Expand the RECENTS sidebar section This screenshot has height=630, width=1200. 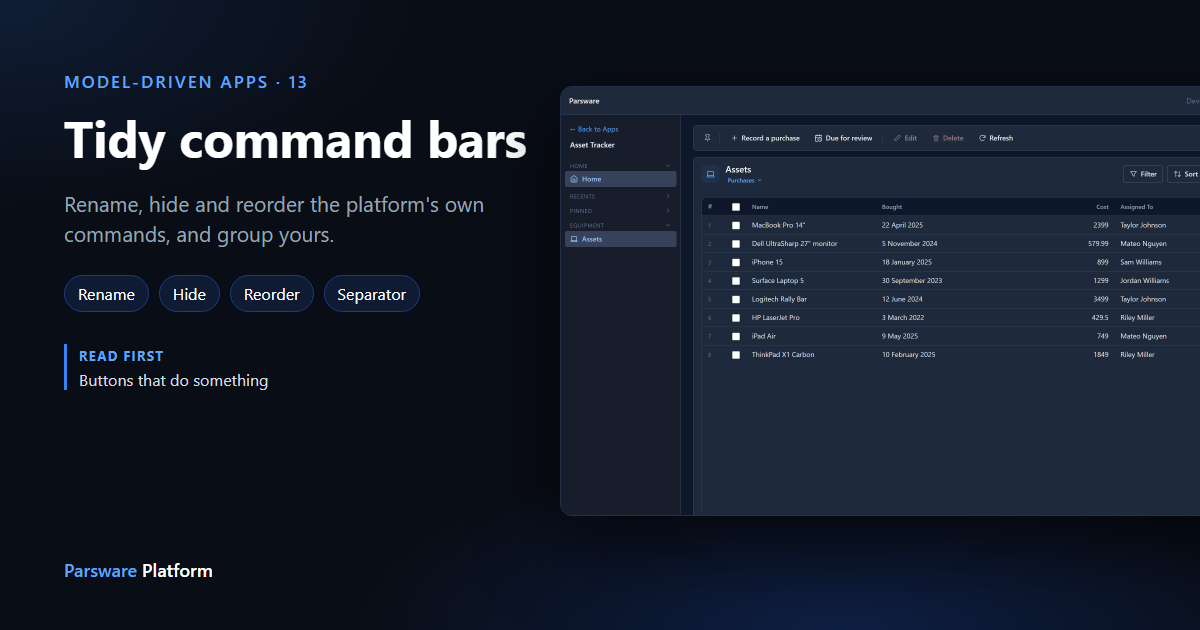click(x=668, y=197)
